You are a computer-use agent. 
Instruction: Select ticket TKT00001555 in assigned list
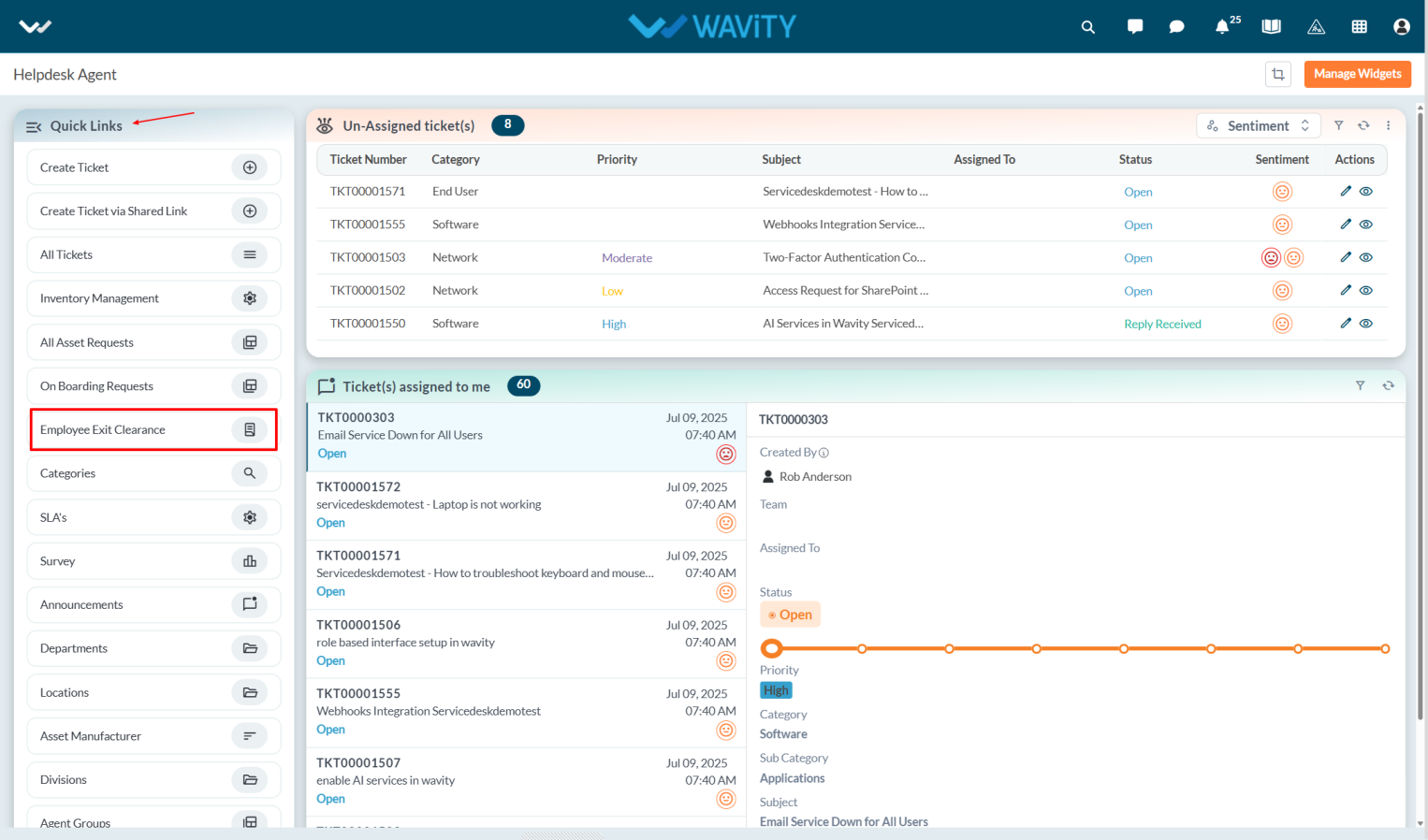click(x=526, y=713)
